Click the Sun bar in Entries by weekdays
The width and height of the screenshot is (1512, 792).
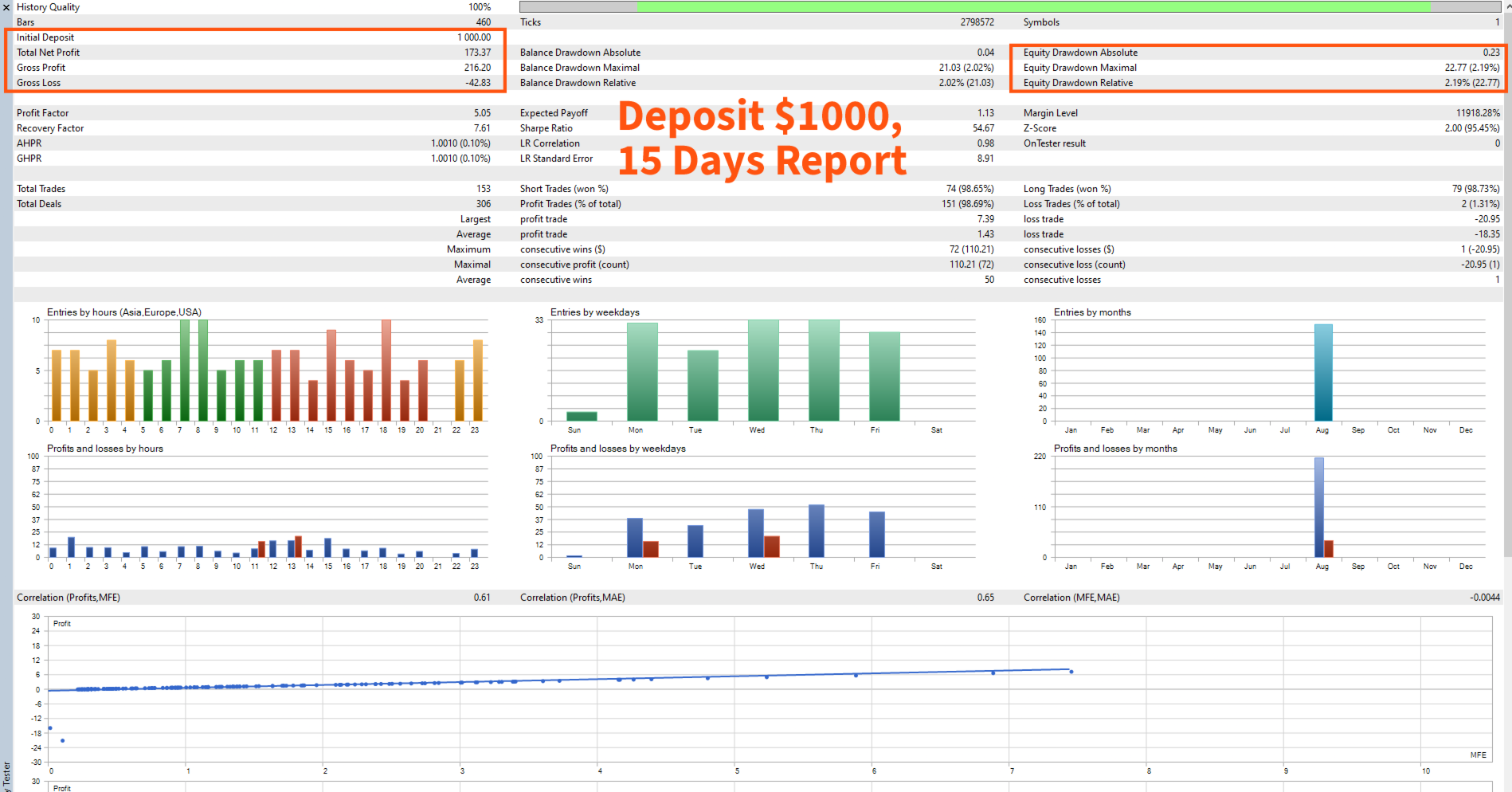pyautogui.click(x=582, y=416)
